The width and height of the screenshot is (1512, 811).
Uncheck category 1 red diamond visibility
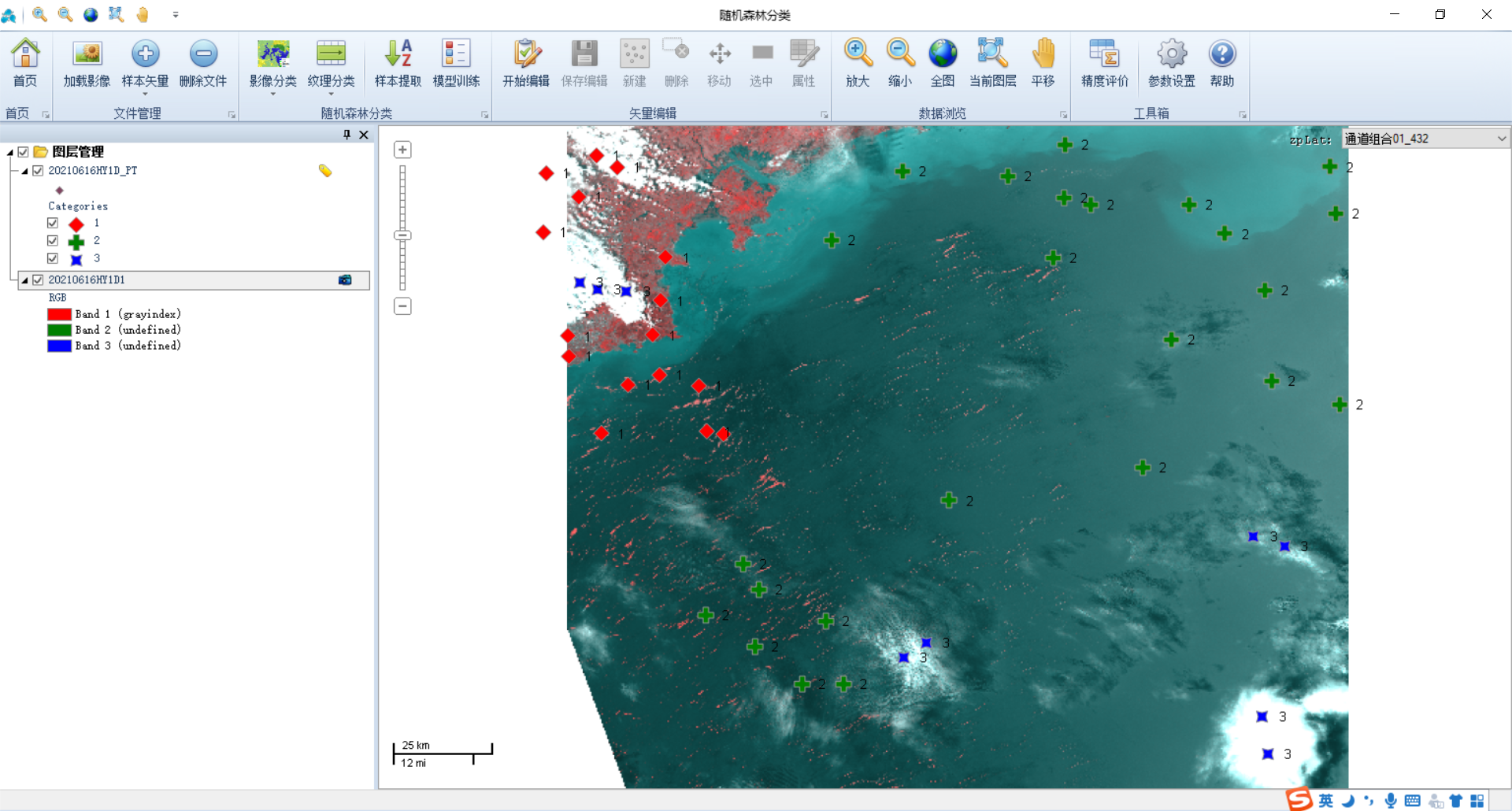click(x=53, y=223)
